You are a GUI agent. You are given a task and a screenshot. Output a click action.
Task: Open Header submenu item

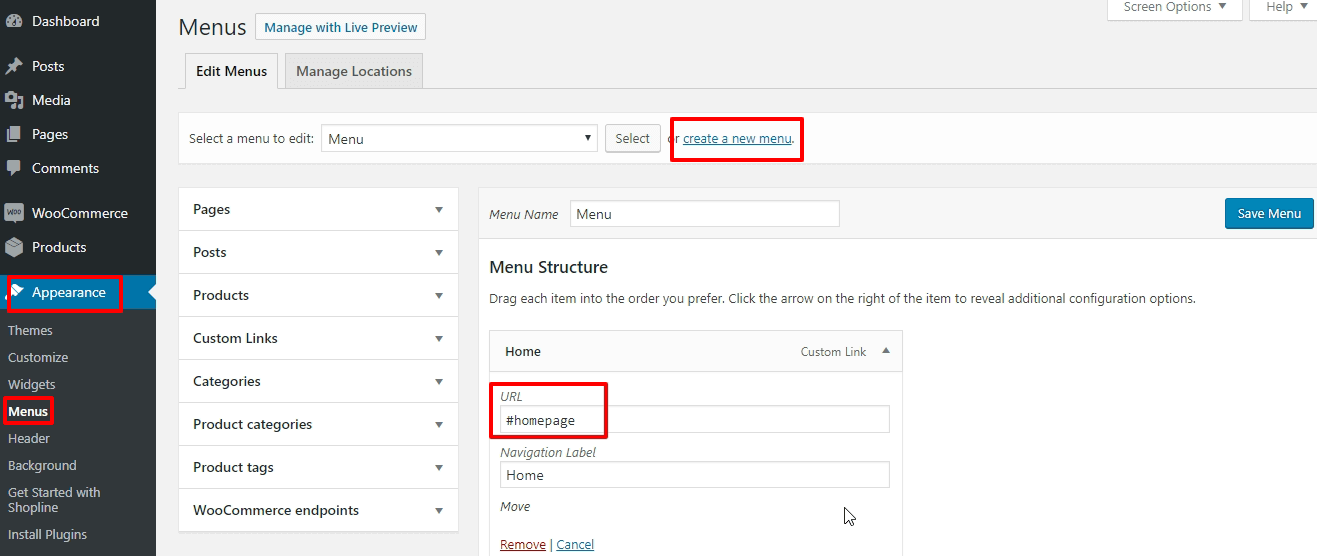[x=29, y=438]
